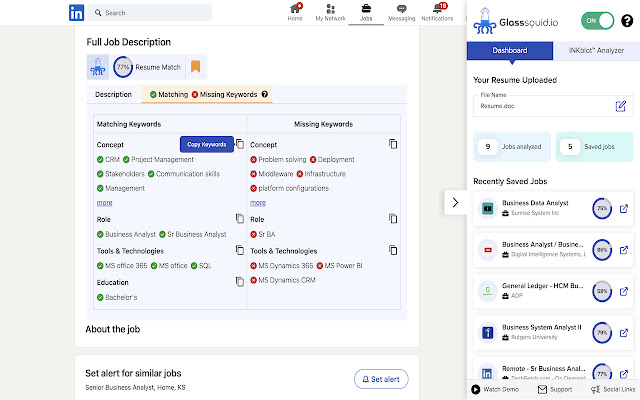Screen dimensions: 640x400
Task: Expand more matching Concept keywords
Action: pos(104,202)
